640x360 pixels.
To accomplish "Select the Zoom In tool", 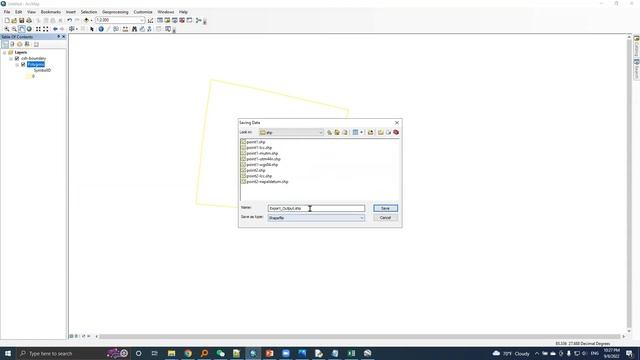I will [7, 29].
